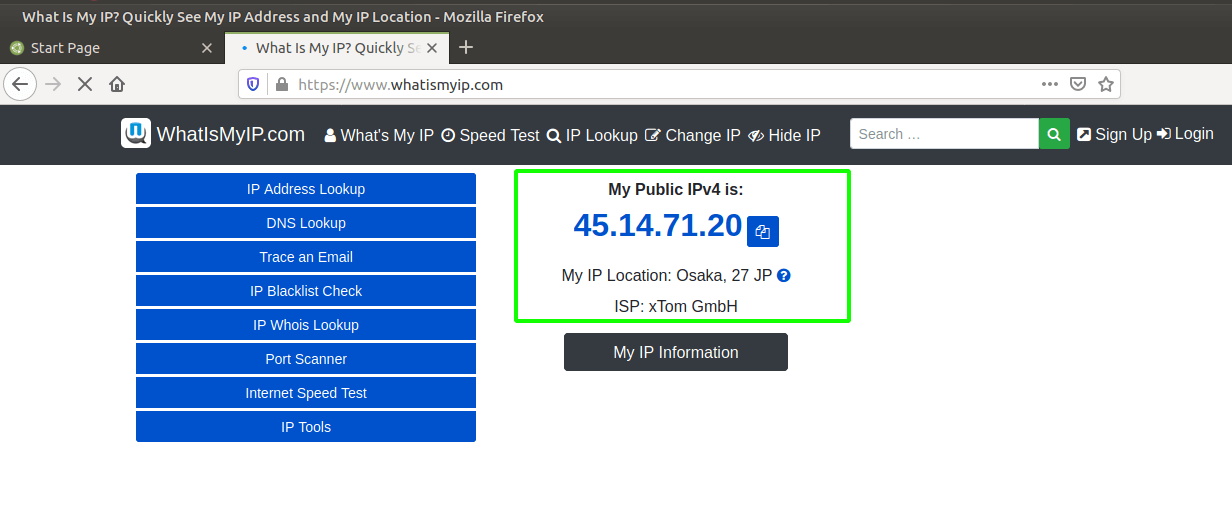Screen dimensions: 1232x511
Task: Stop page loading with the X button
Action: tap(85, 84)
